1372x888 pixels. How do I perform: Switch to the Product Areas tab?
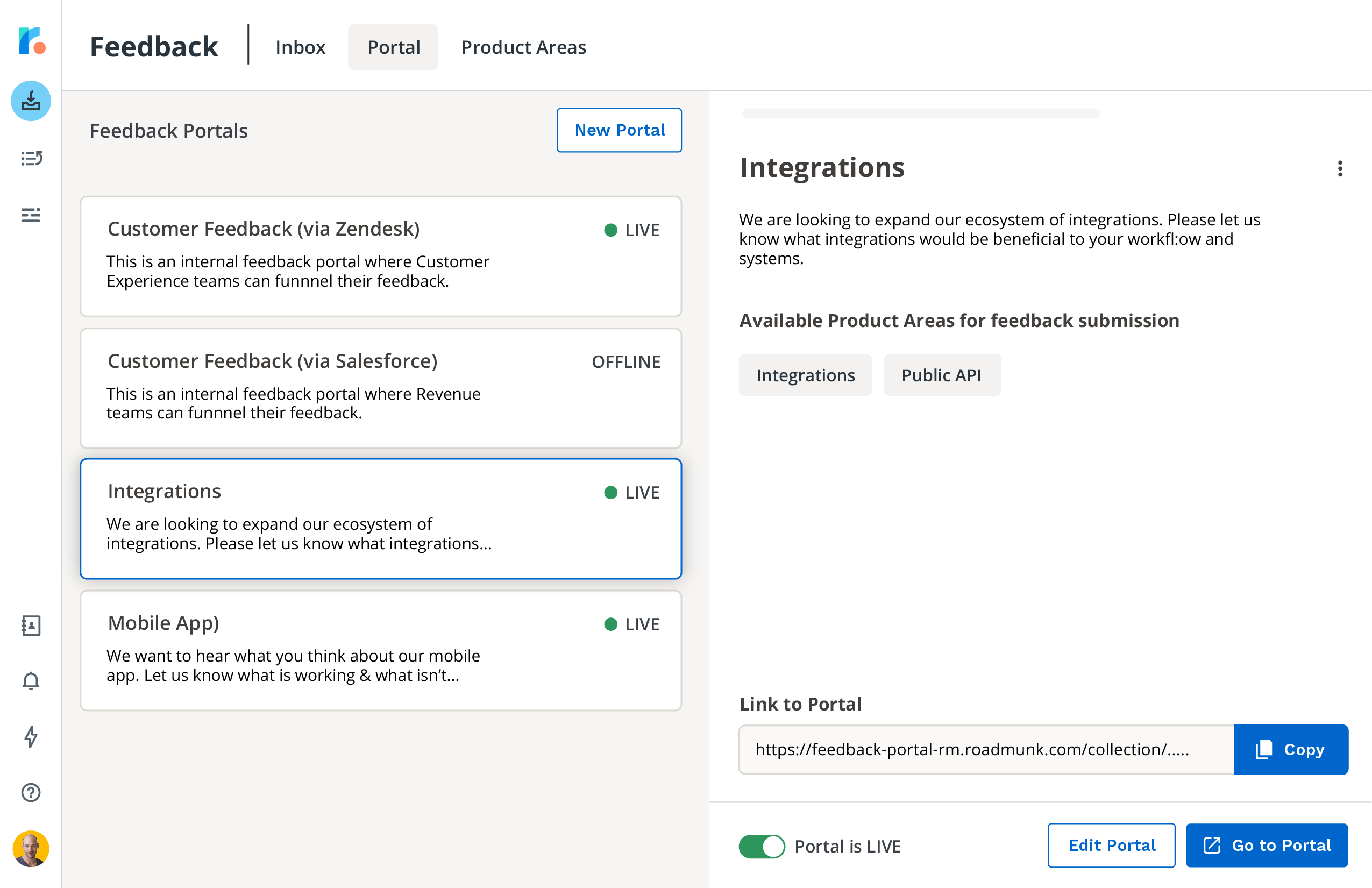coord(523,46)
